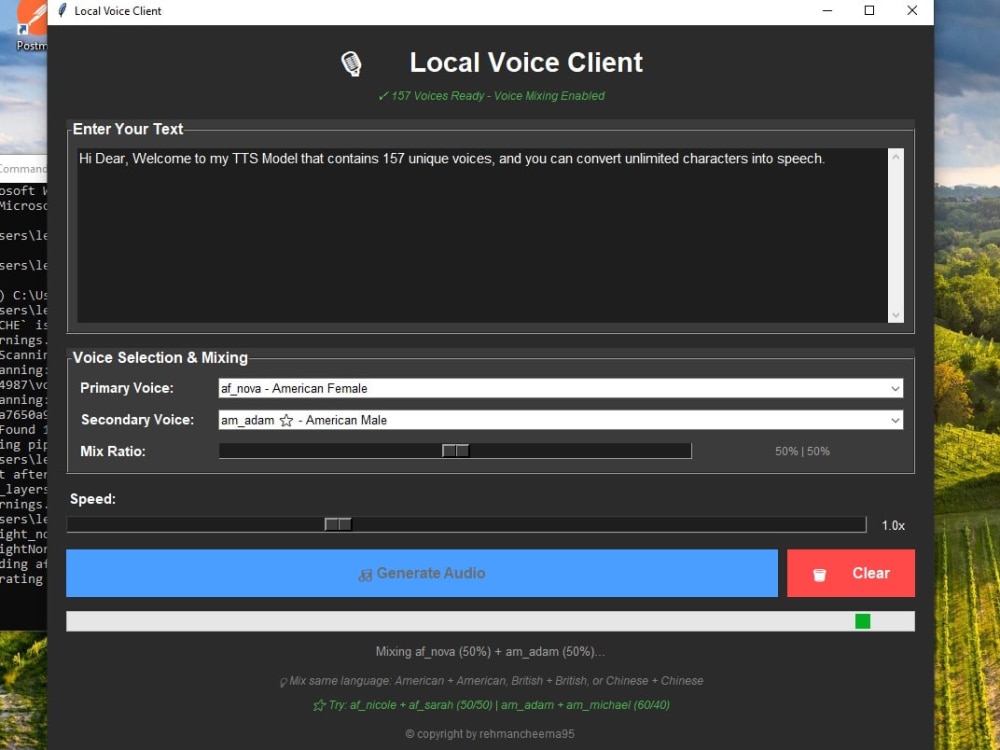Click the text box scrollbar up arrow
This screenshot has height=750, width=1000.
pos(896,157)
